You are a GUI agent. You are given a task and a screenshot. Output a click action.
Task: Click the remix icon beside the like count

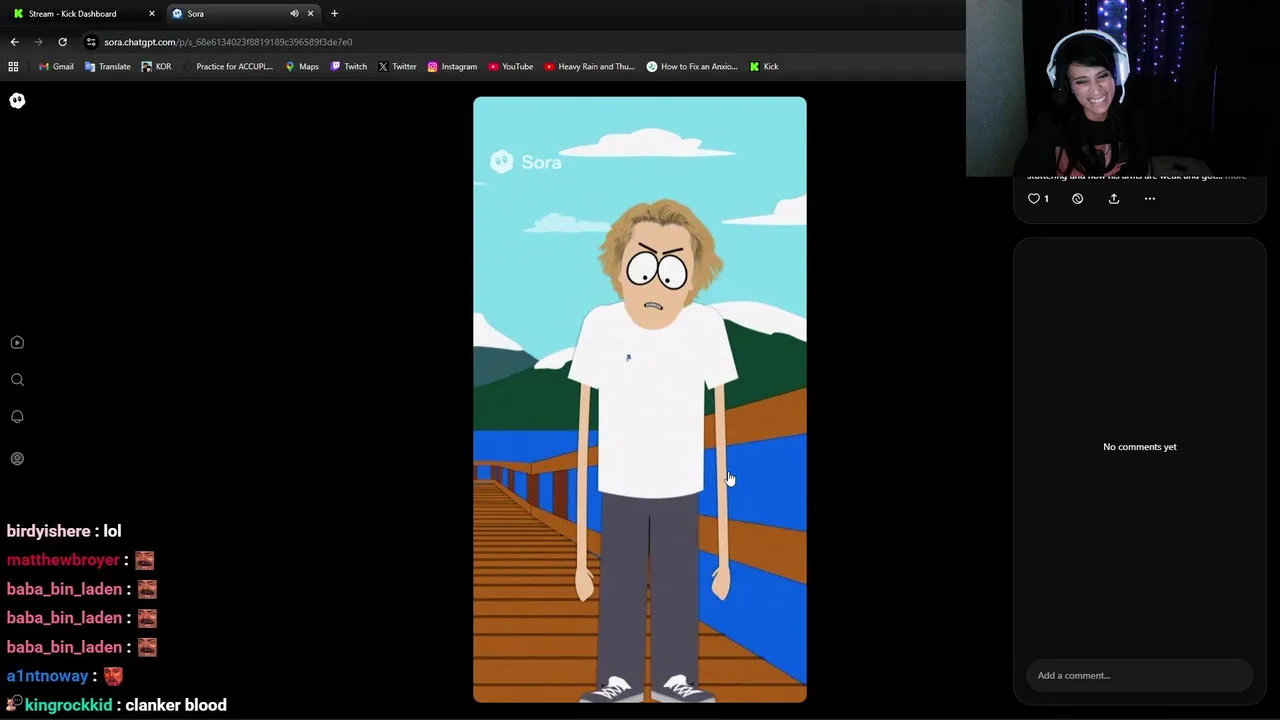point(1077,199)
